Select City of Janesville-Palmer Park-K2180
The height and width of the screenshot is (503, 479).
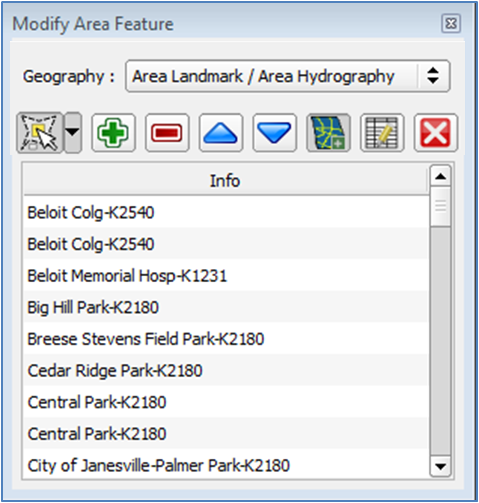tap(225, 465)
